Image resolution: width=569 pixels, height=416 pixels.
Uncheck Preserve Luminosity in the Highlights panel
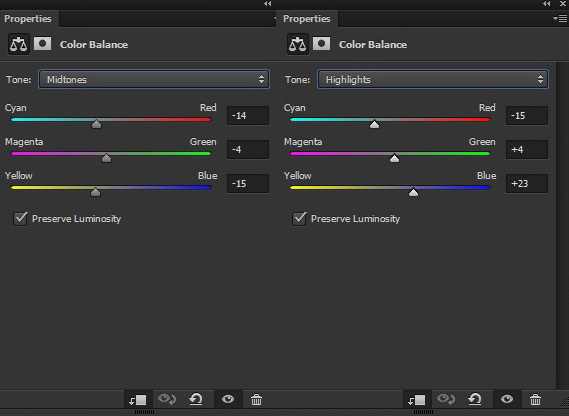point(299,219)
